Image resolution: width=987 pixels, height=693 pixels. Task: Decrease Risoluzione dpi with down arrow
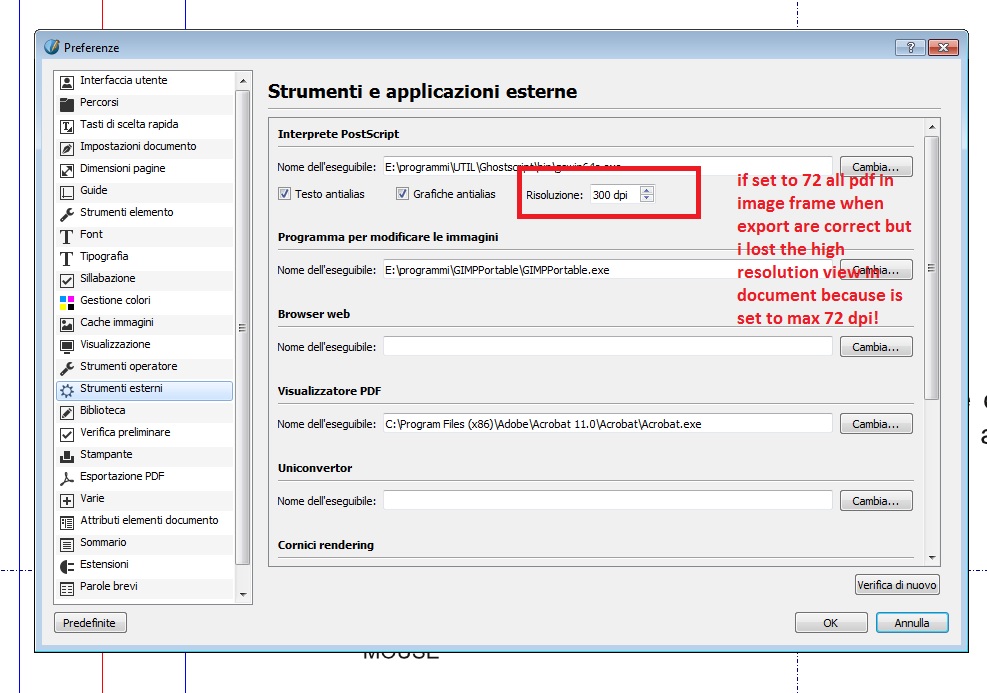coord(647,198)
